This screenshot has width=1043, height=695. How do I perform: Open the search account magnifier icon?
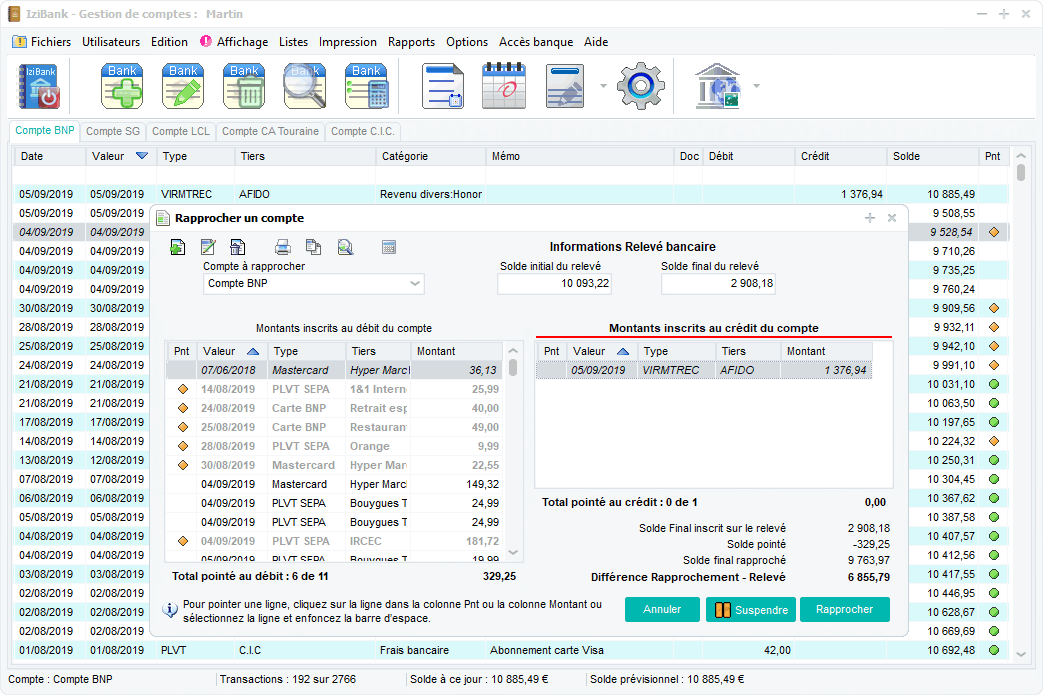pyautogui.click(x=304, y=86)
